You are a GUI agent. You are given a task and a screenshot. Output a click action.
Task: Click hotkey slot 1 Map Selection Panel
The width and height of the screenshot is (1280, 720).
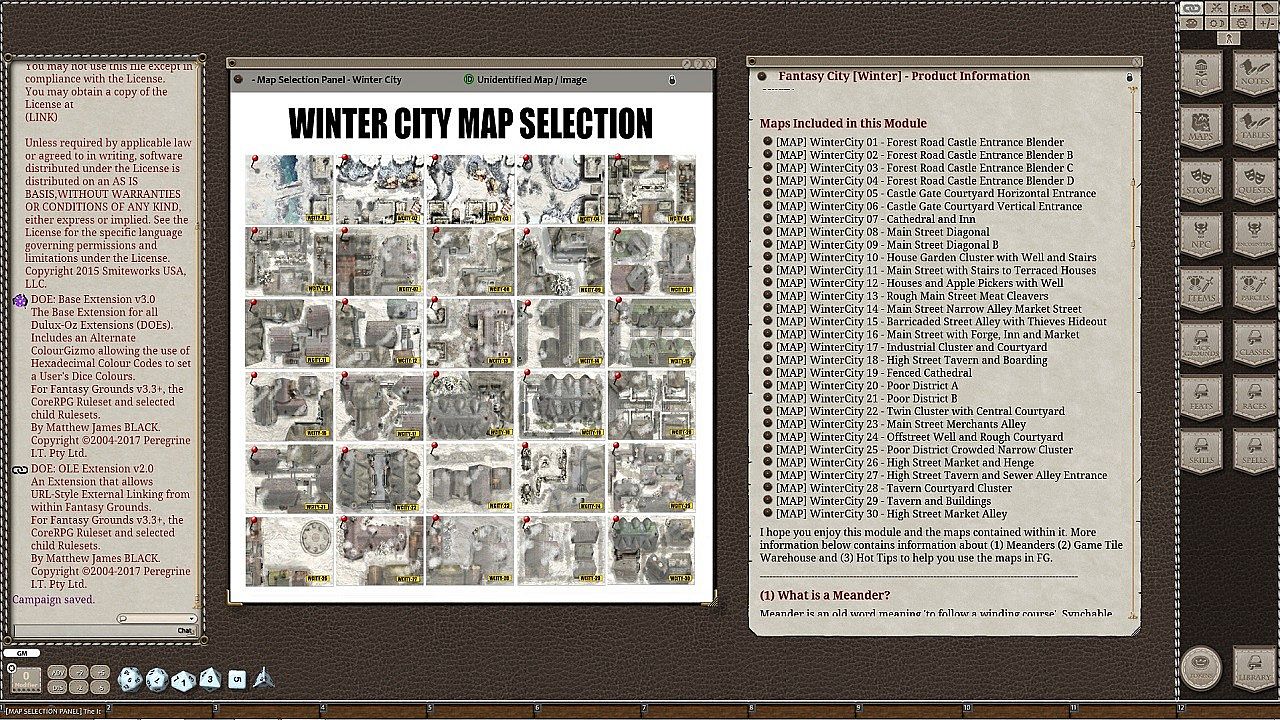coord(52,711)
